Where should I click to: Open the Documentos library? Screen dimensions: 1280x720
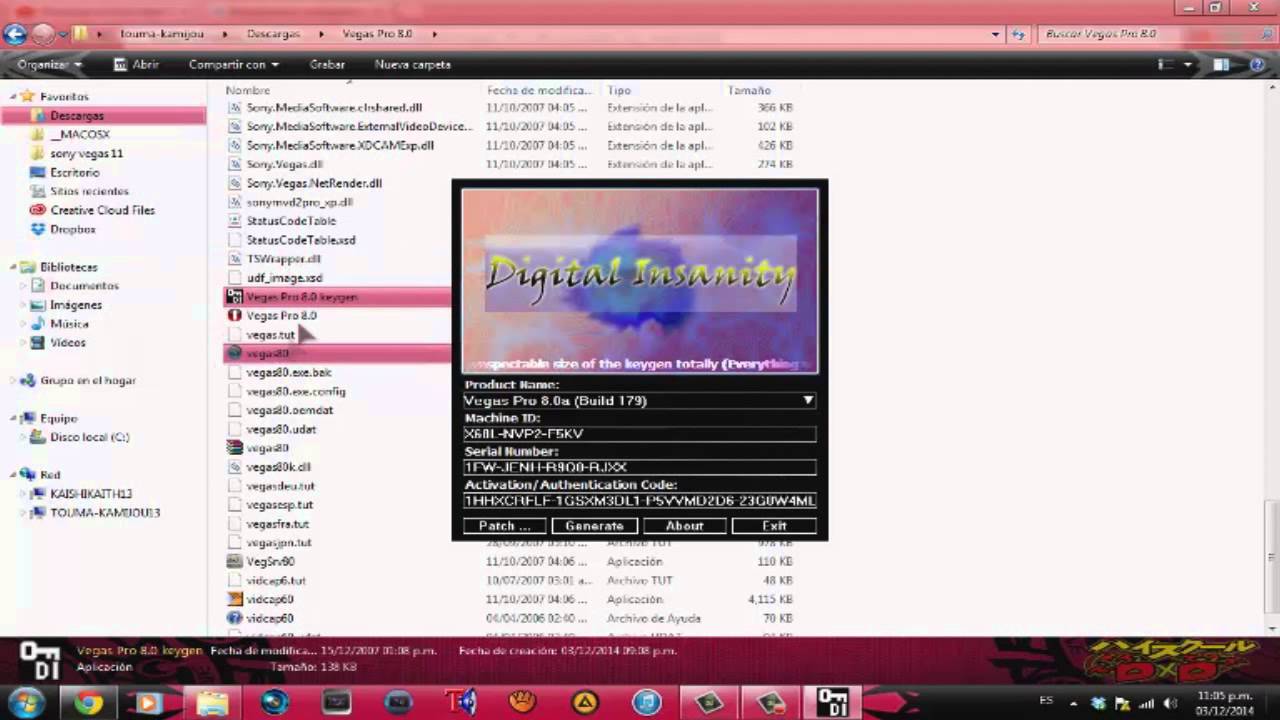tap(84, 286)
